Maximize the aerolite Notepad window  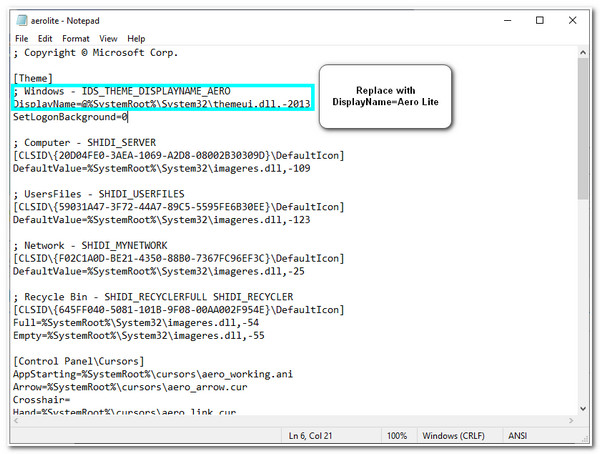(540, 20)
